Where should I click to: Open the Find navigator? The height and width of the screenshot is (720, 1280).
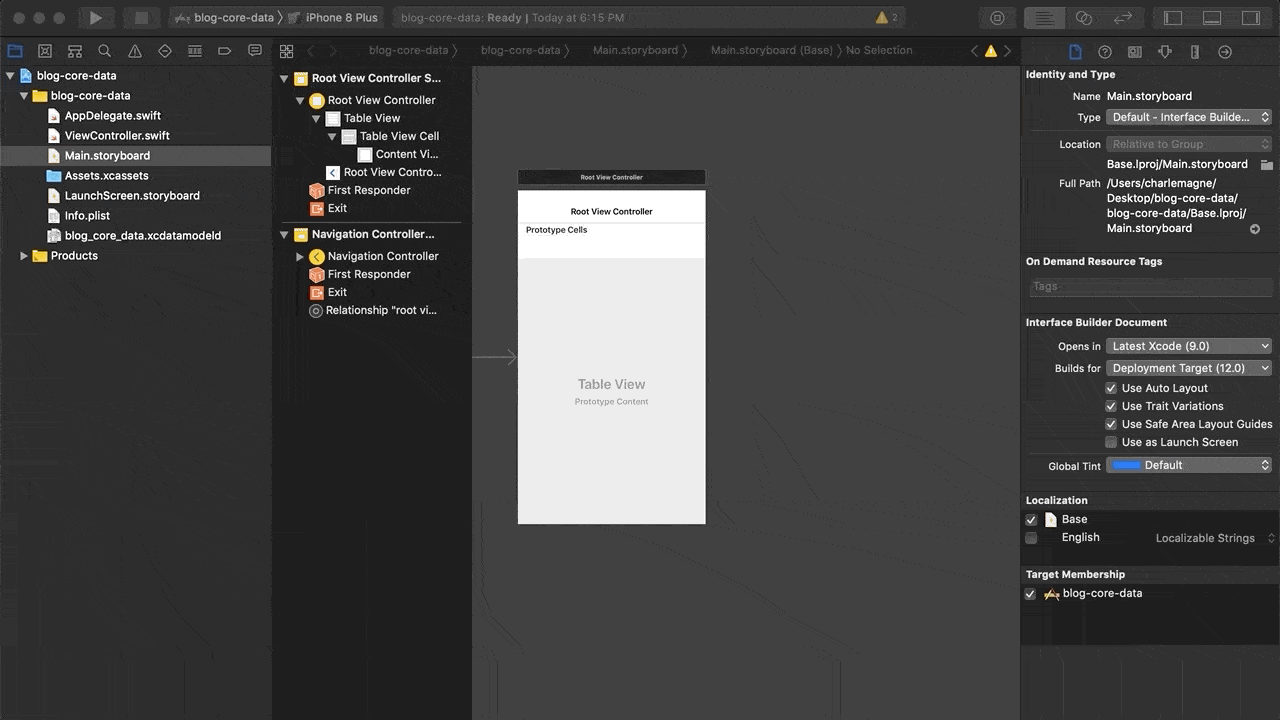pos(105,51)
